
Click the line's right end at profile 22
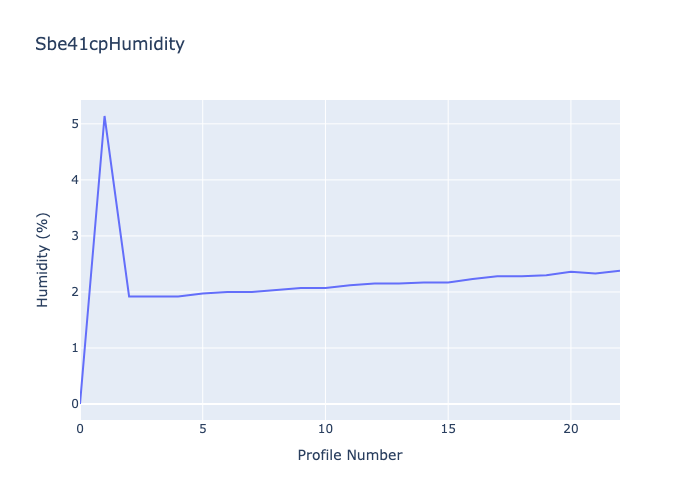(x=619, y=271)
